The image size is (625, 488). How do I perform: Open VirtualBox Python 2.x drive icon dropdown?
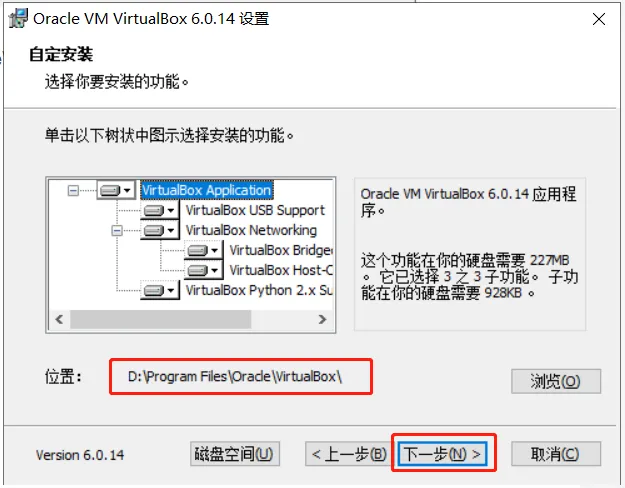pos(160,290)
